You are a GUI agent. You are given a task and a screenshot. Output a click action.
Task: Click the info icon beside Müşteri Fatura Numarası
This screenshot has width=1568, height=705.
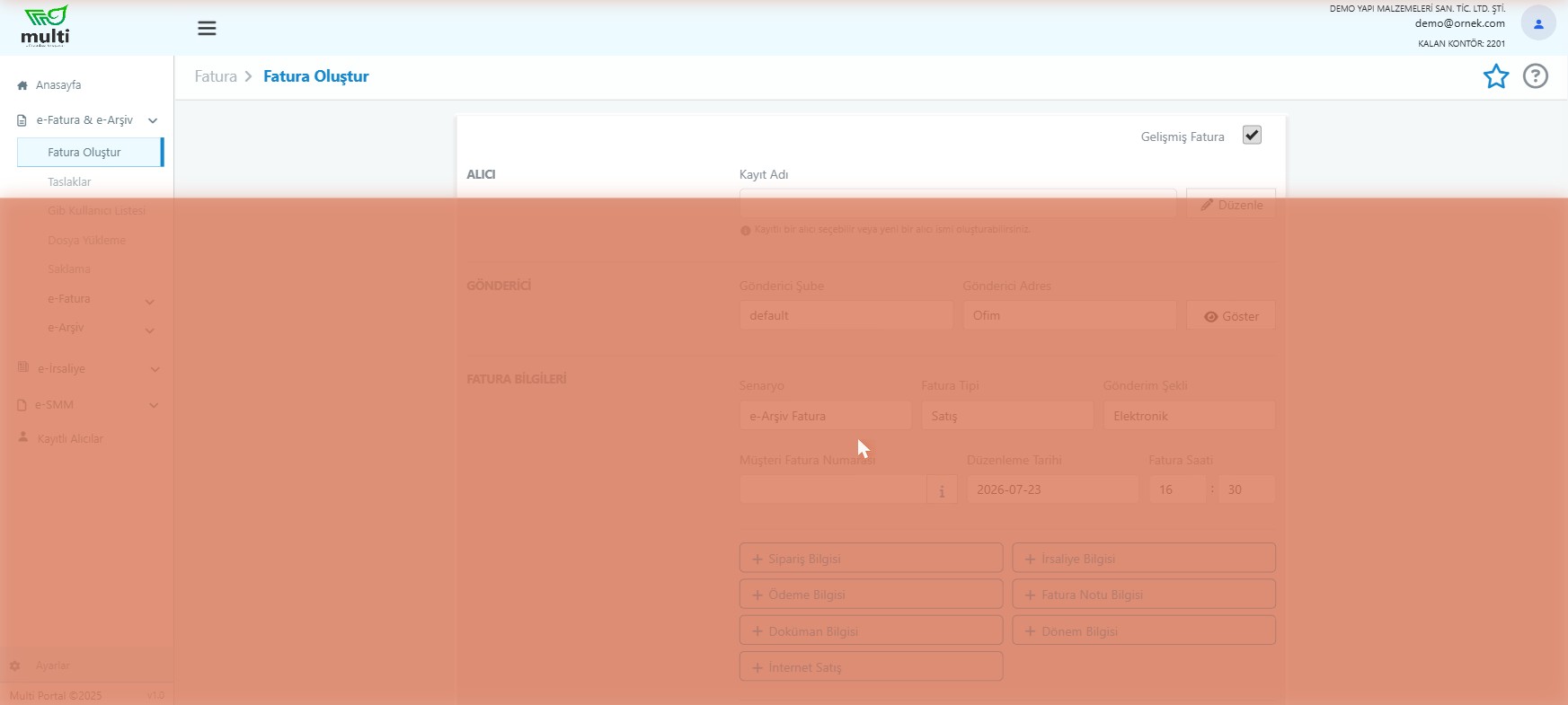[942, 490]
